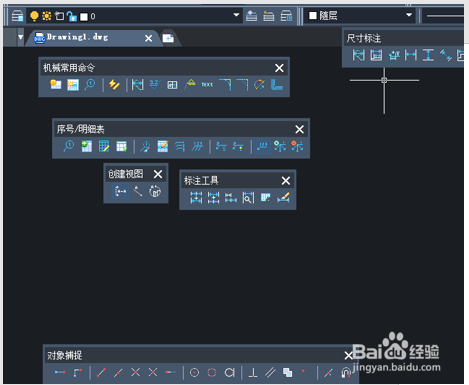Expand the layer 0 dropdown list
Image resolution: width=469 pixels, height=385 pixels.
236,15
